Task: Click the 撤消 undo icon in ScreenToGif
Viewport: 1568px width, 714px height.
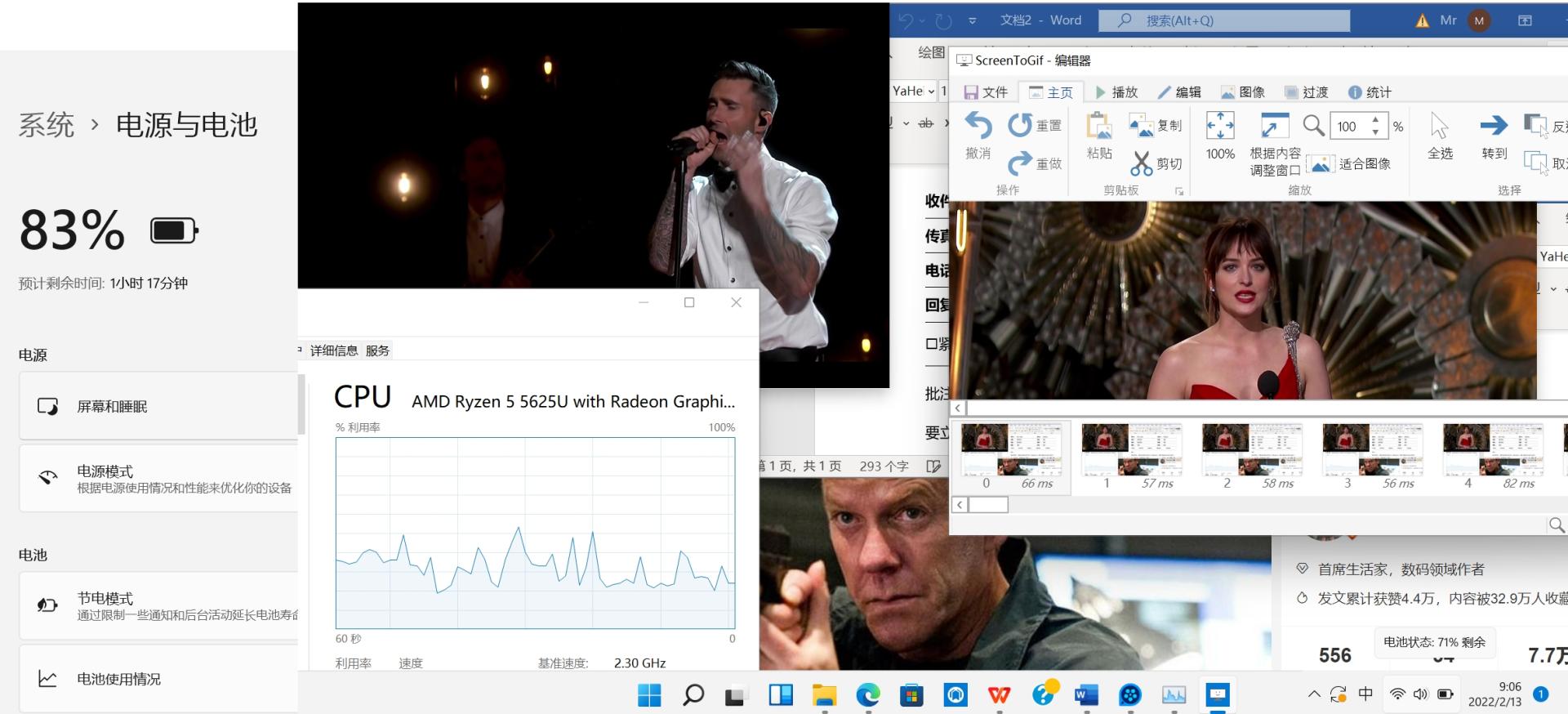Action: tap(978, 127)
